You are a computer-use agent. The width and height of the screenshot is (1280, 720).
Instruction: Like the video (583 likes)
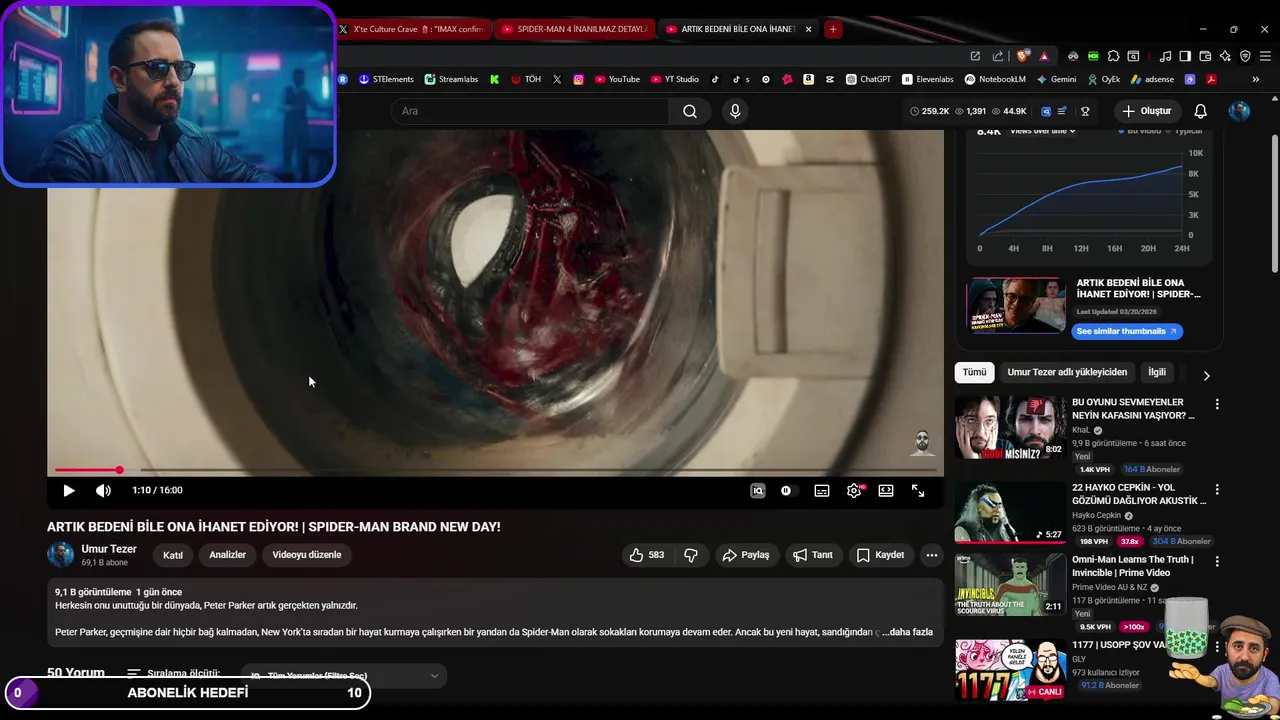click(647, 555)
